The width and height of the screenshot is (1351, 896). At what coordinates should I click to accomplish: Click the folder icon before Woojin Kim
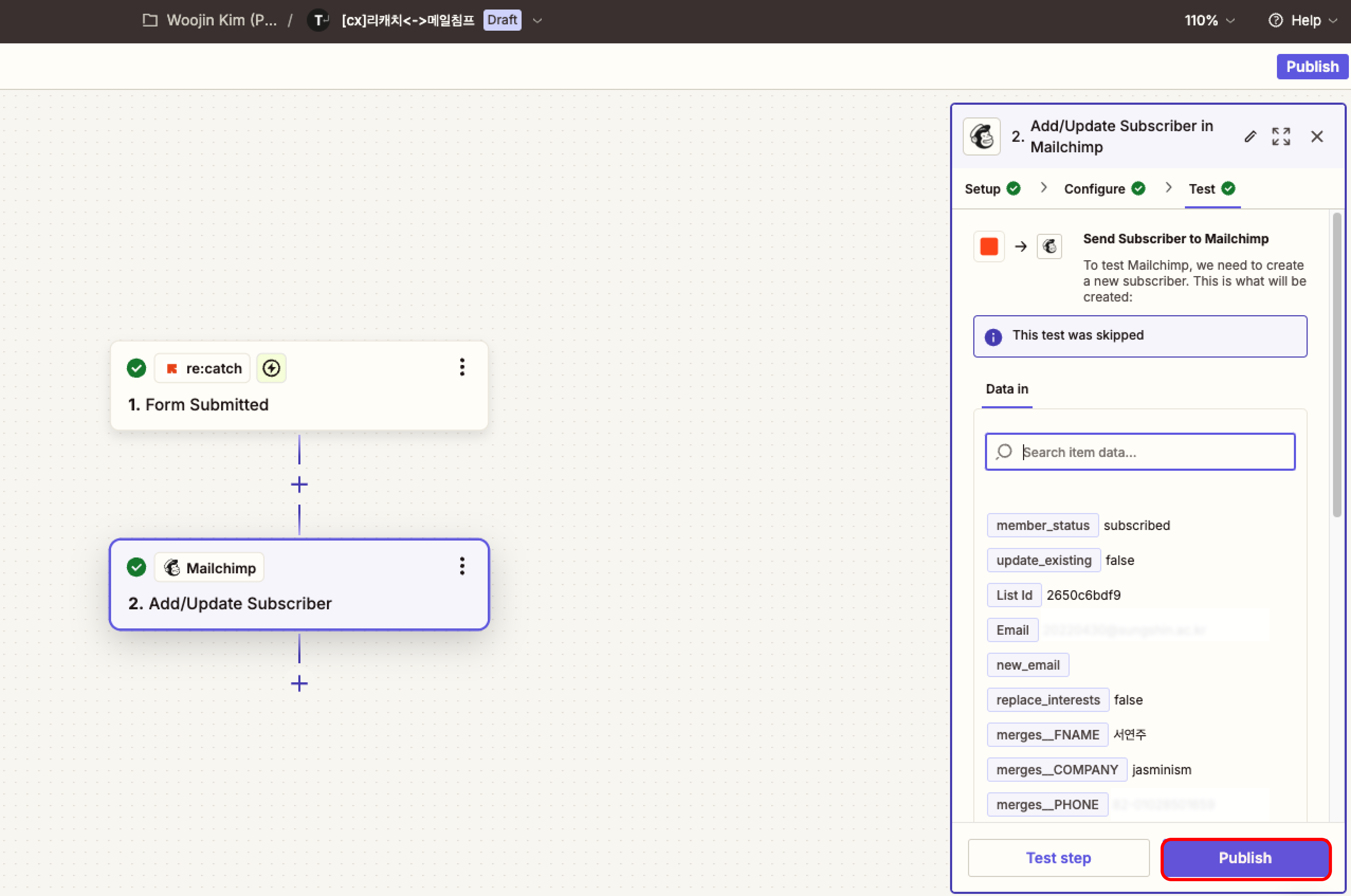pyautogui.click(x=150, y=20)
